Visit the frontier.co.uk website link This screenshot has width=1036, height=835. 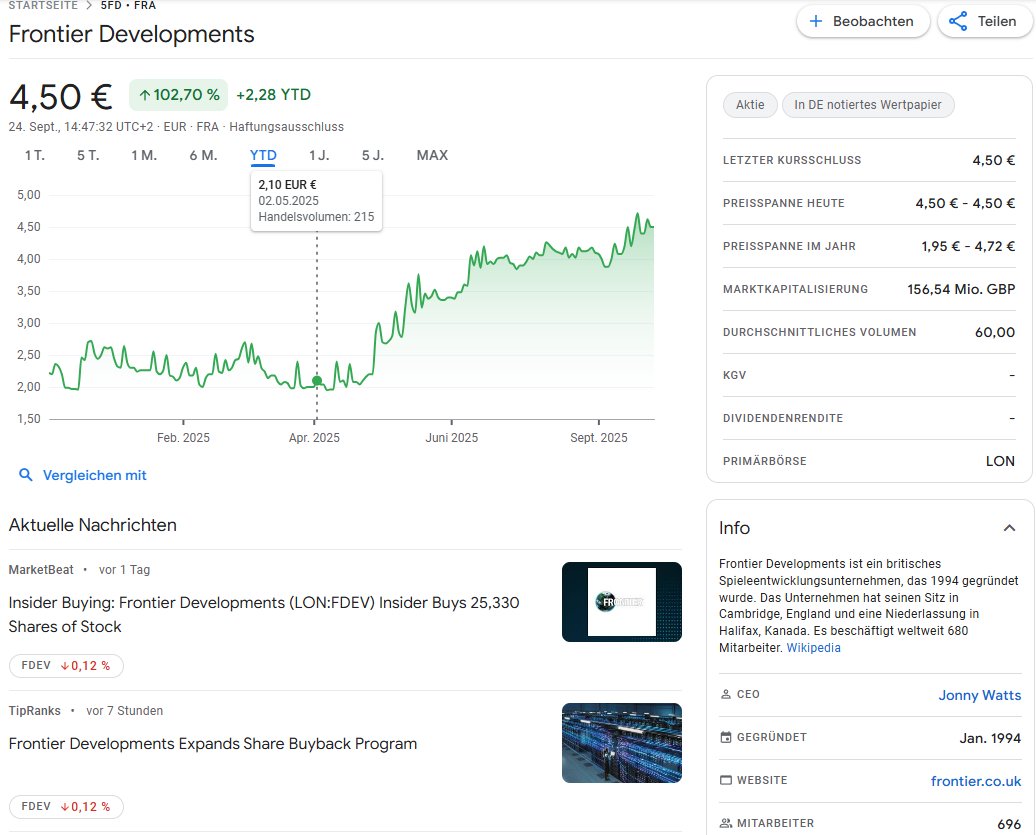pos(976,781)
